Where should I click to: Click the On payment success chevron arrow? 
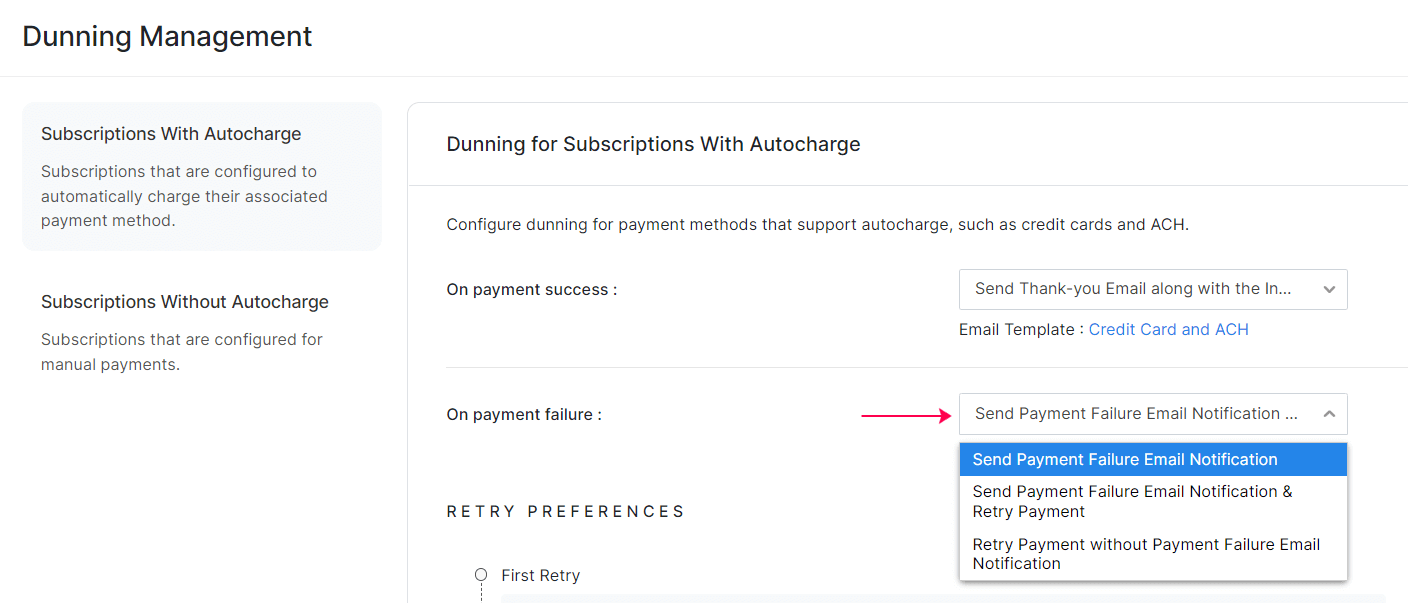tap(1329, 290)
